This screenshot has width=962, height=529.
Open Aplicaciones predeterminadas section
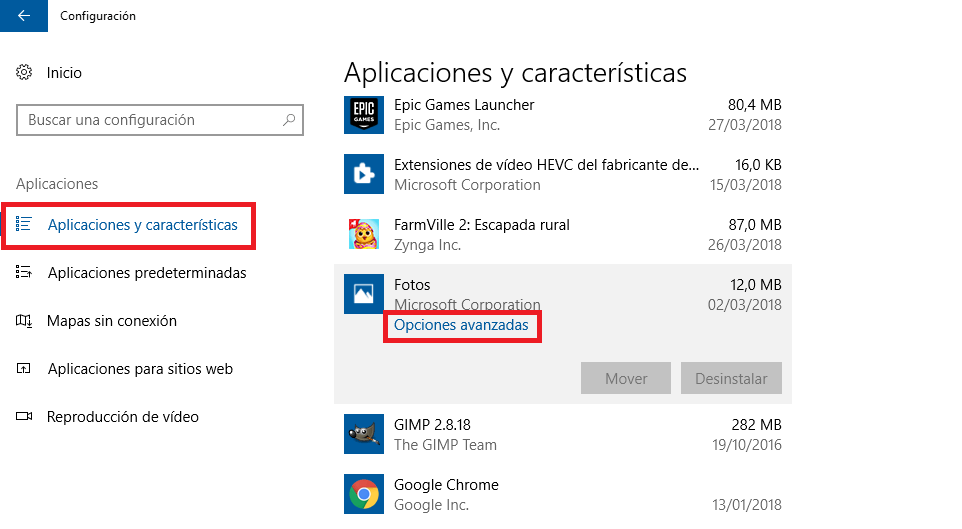pos(147,272)
